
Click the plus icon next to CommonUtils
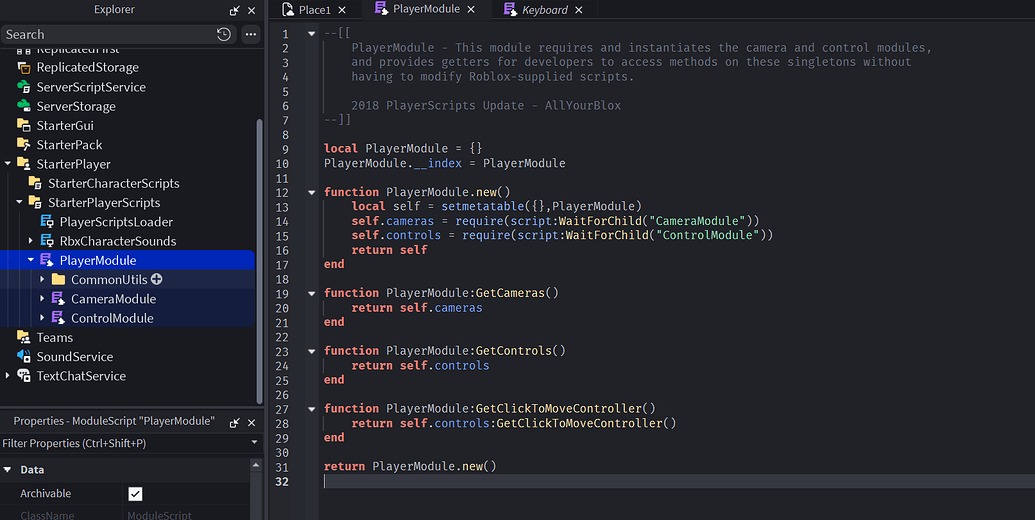(156, 279)
